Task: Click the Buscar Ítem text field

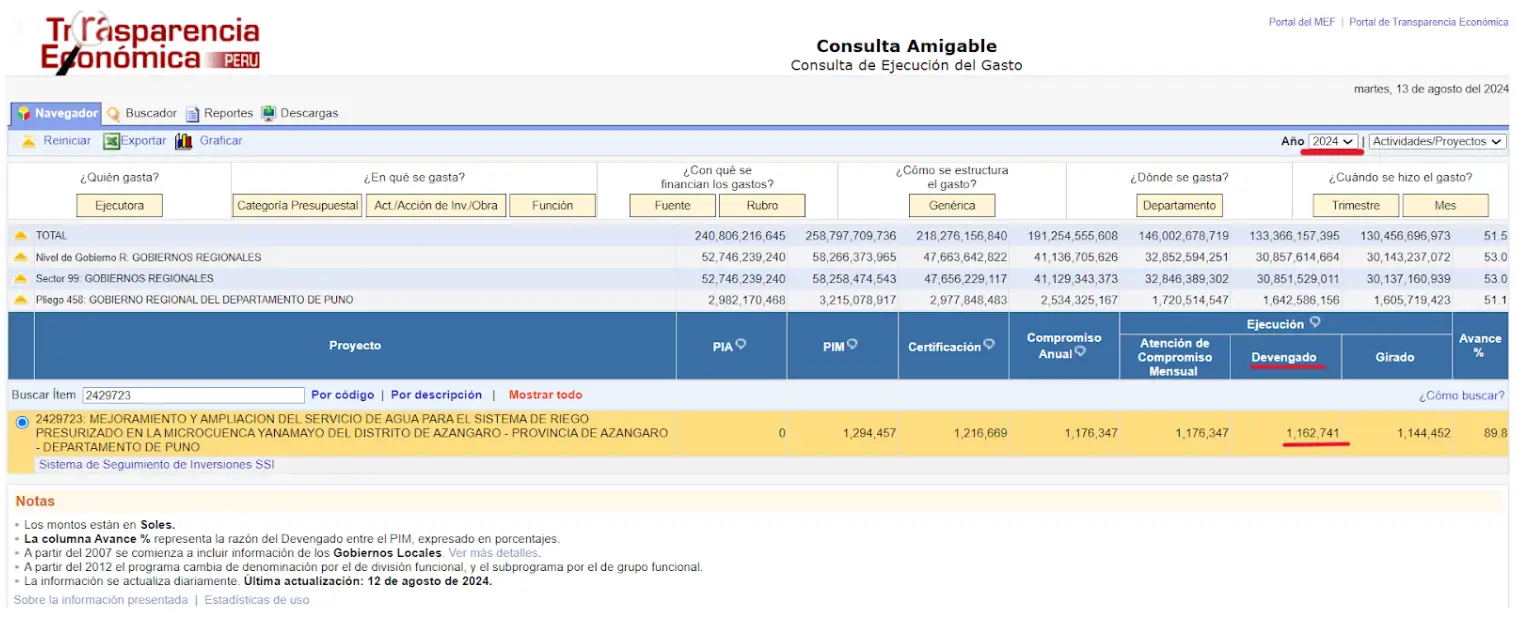Action: coord(193,396)
